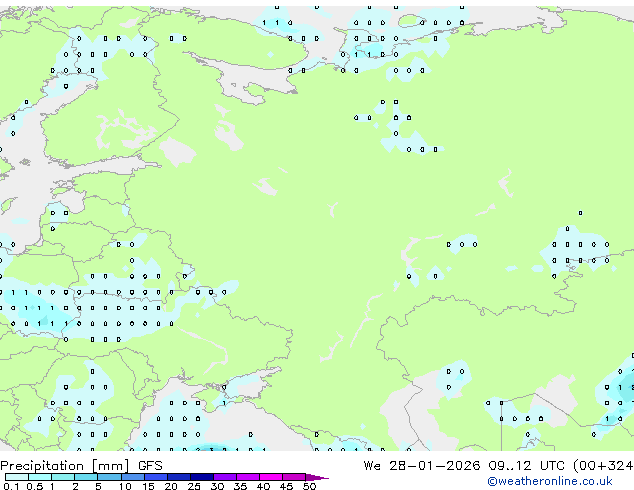Image resolution: width=634 pixels, height=490 pixels.
Task: Click the date "We 28-01-2026"
Action: (x=422, y=466)
